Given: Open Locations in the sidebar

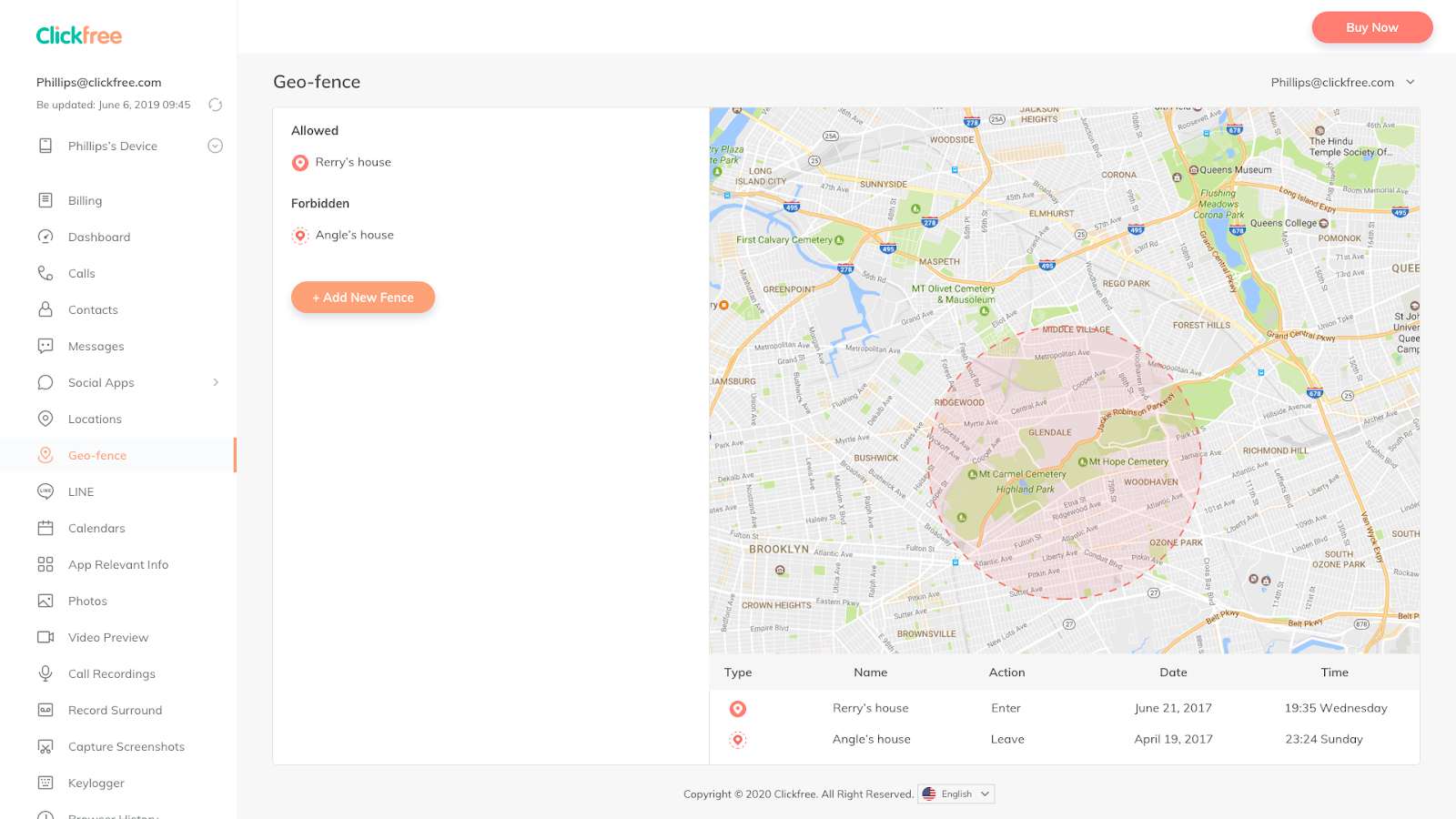Looking at the screenshot, I should click(x=95, y=419).
